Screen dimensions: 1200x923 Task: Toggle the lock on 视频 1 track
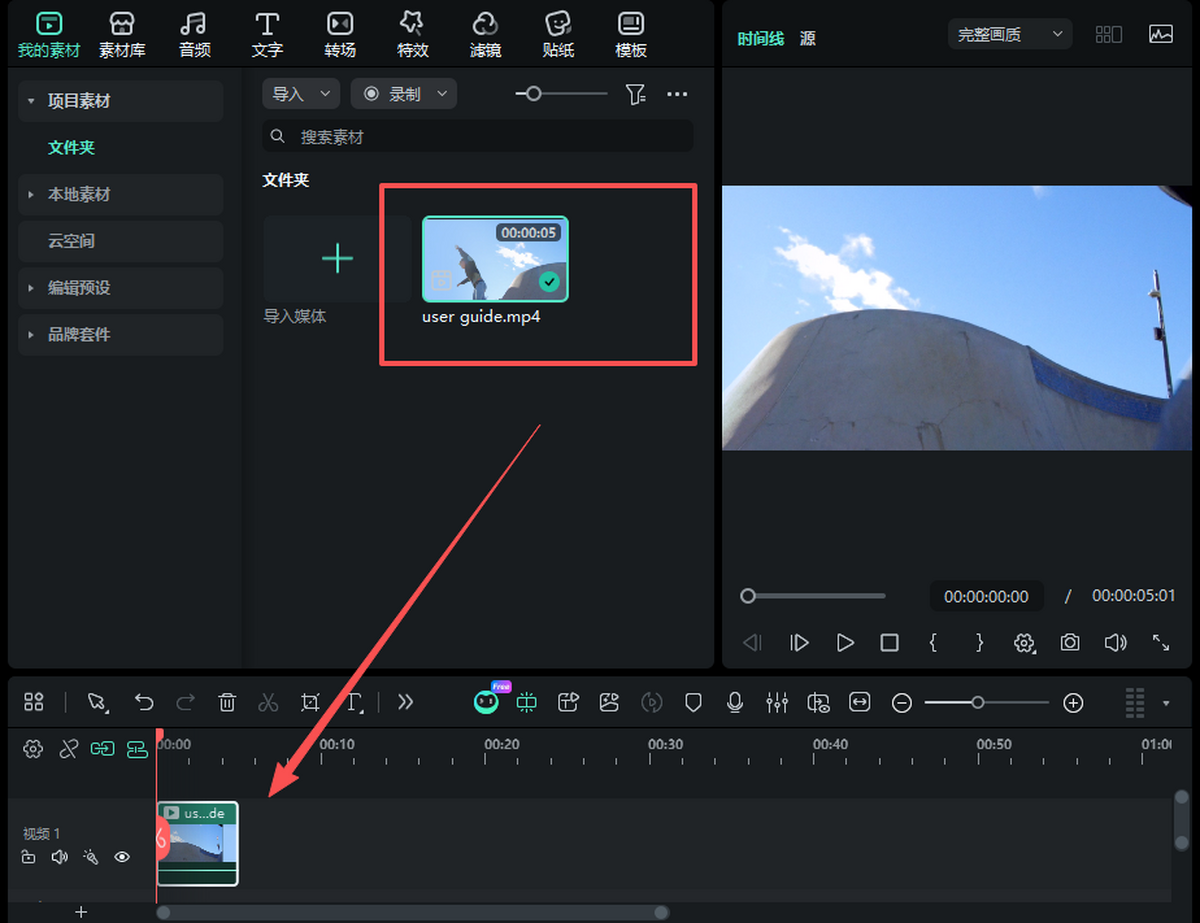tap(29, 857)
